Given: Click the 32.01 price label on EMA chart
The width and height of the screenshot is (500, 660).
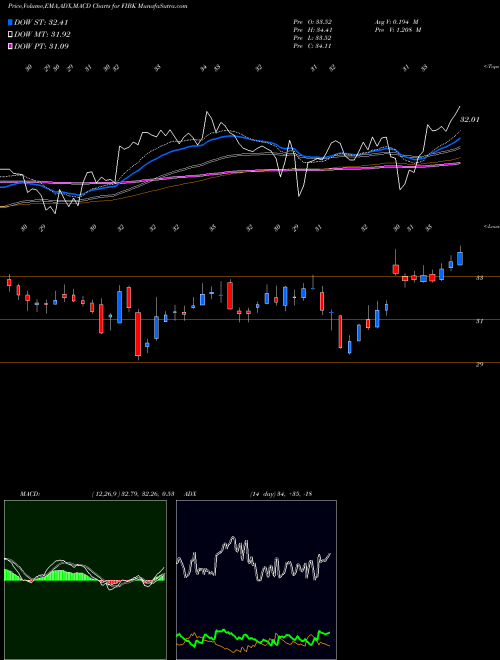Looking at the screenshot, I should click(470, 120).
